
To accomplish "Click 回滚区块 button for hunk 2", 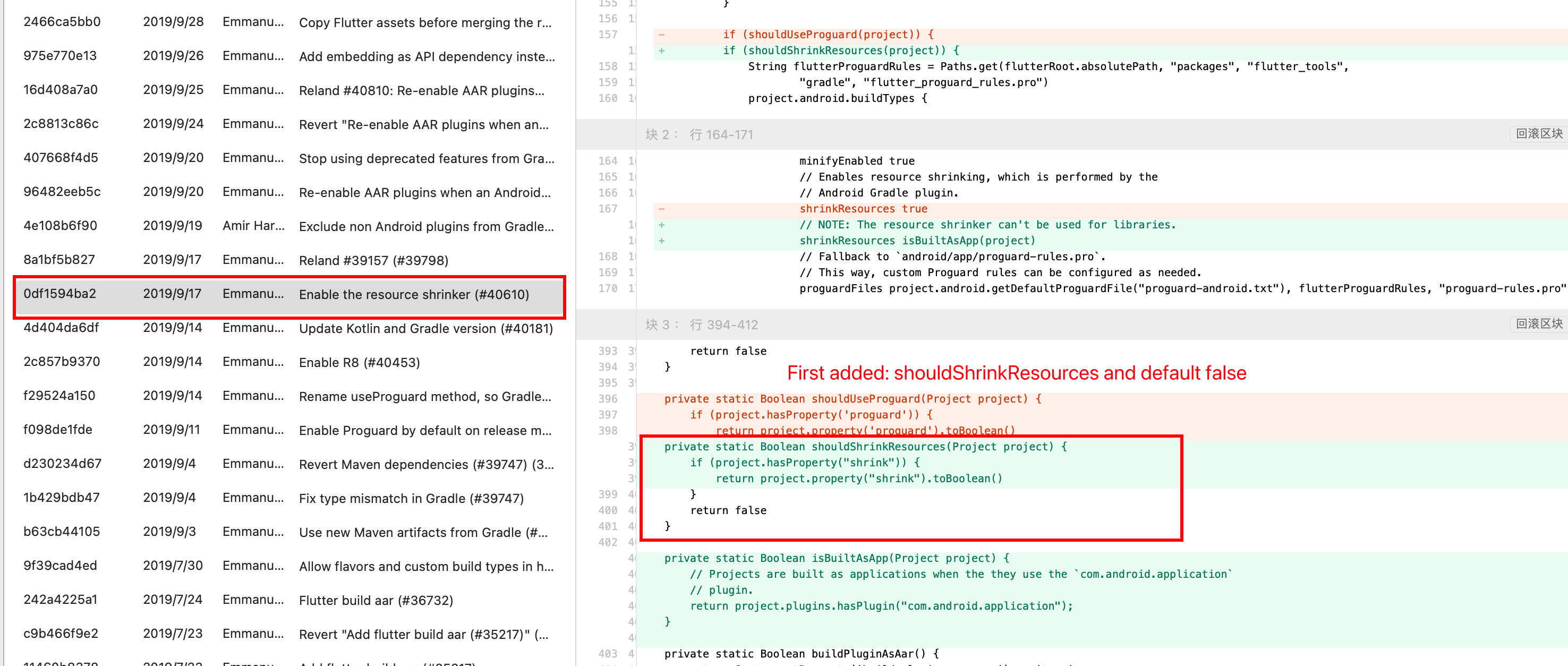I will point(1539,134).
